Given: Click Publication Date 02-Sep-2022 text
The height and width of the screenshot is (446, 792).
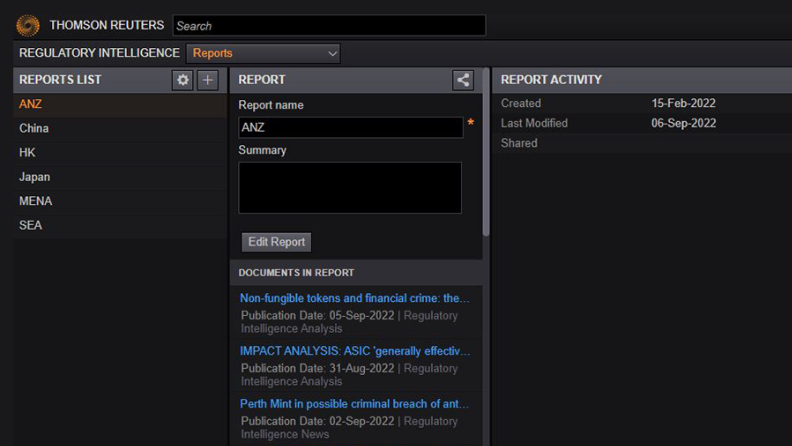Looking at the screenshot, I should (318, 421).
